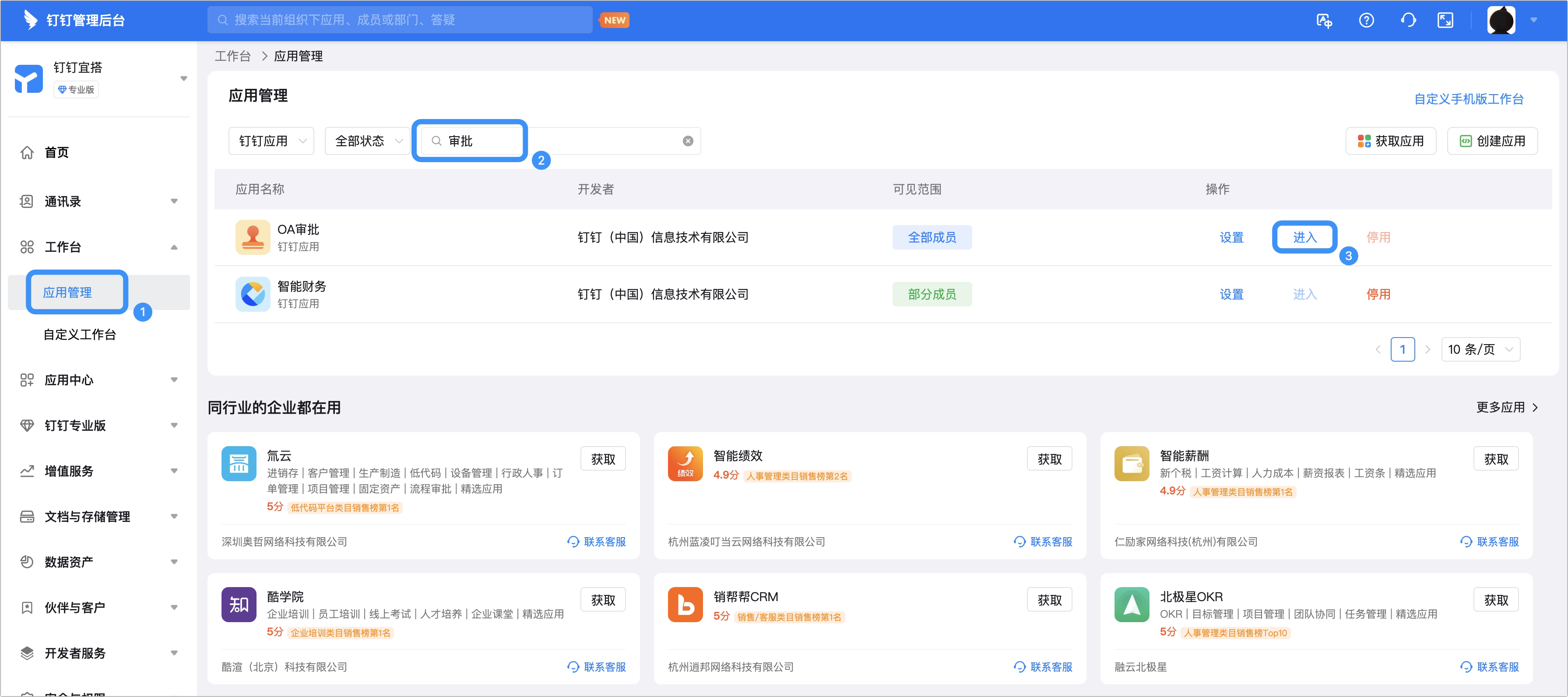Click the 自定义手机版工作台 link
This screenshot has height=697, width=1568.
click(1468, 99)
